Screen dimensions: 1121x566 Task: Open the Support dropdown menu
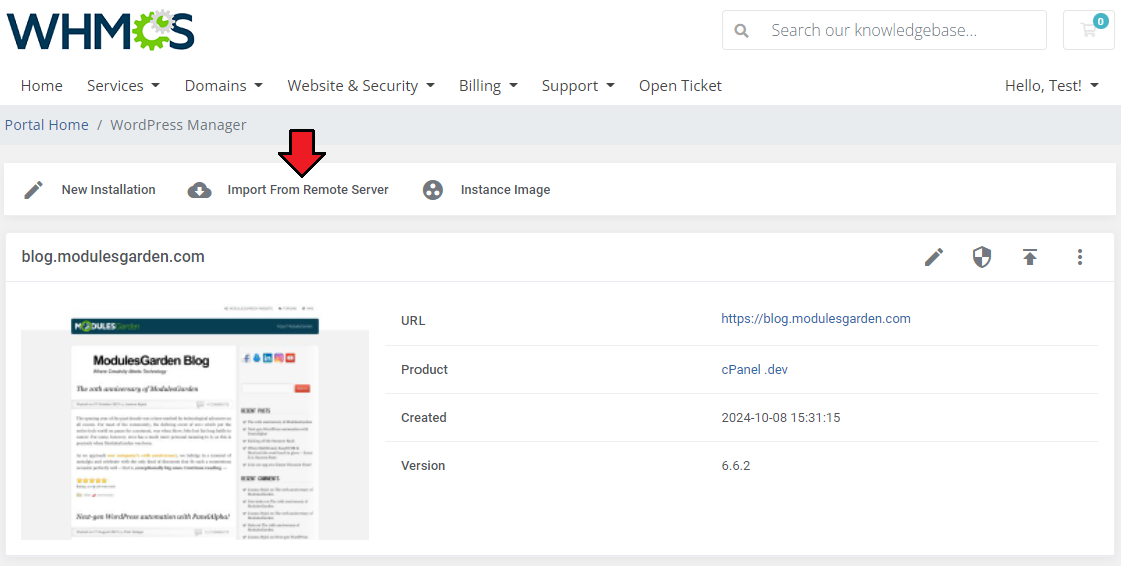[x=578, y=86]
